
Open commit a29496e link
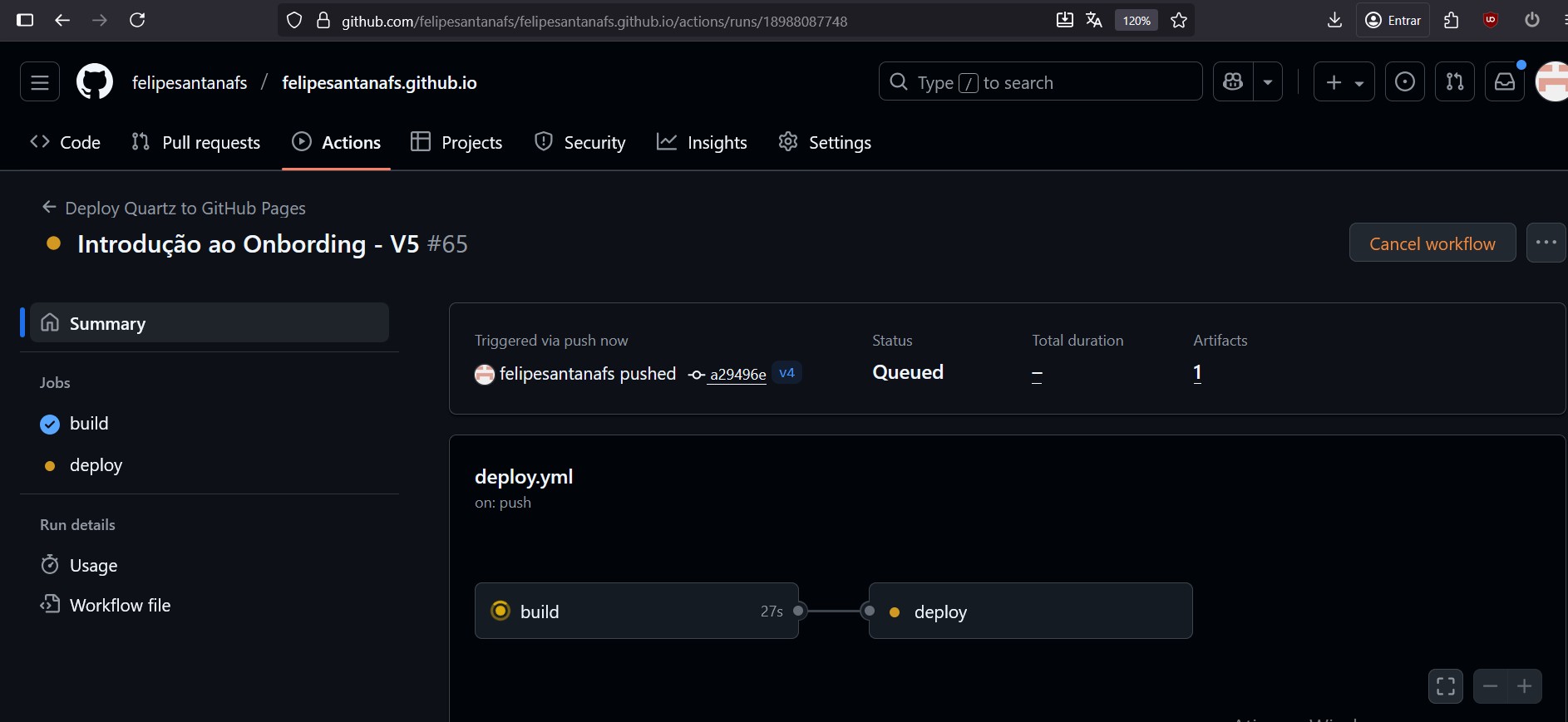click(737, 375)
